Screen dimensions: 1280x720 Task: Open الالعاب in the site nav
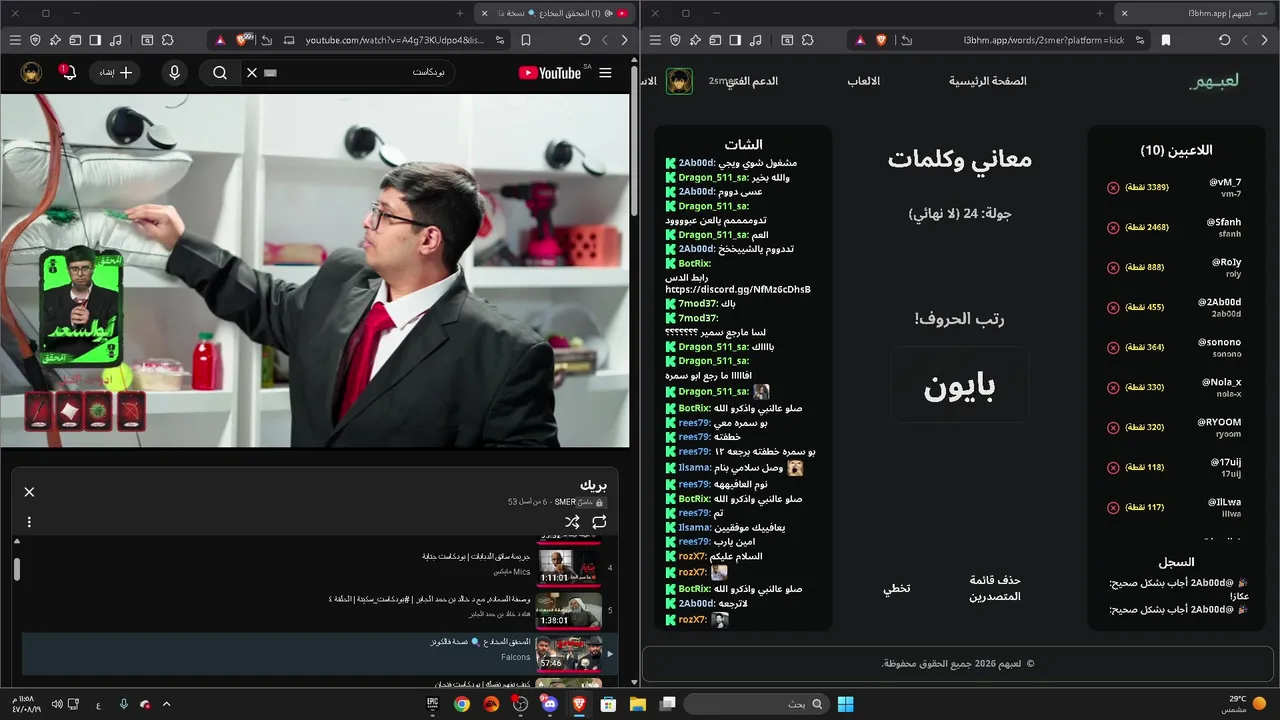pos(864,81)
